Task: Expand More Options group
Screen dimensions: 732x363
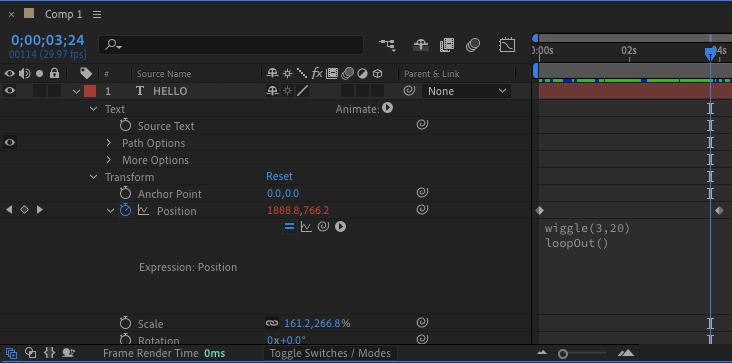Action: [109, 160]
